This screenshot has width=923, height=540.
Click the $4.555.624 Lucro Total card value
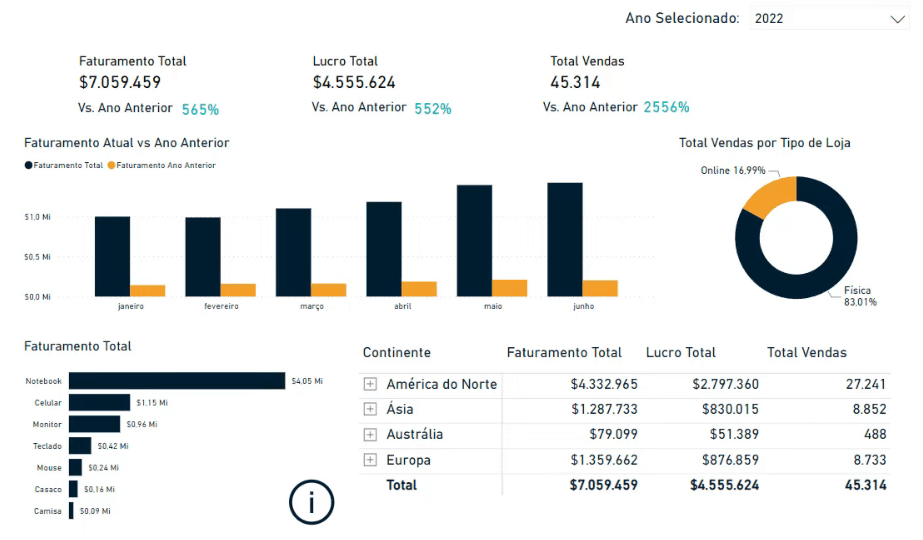tap(354, 82)
